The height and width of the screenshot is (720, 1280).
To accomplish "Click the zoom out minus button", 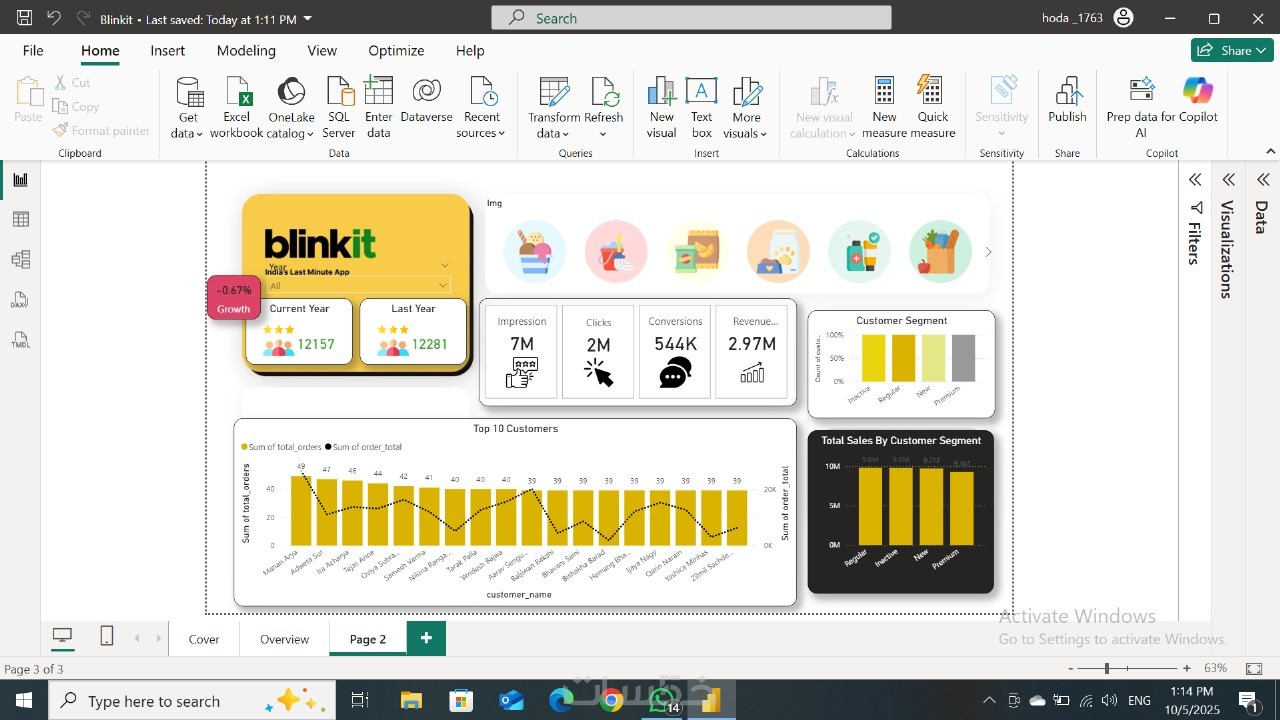I will tap(1071, 668).
